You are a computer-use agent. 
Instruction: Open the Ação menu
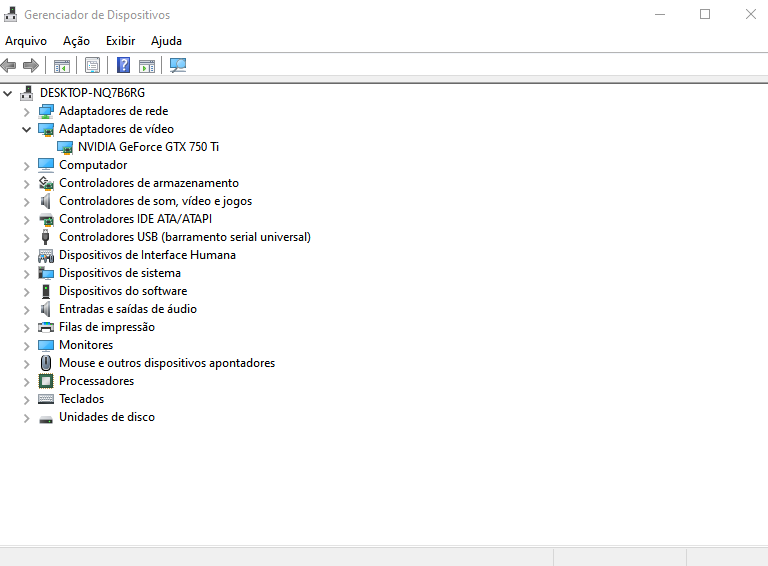pyautogui.click(x=76, y=41)
